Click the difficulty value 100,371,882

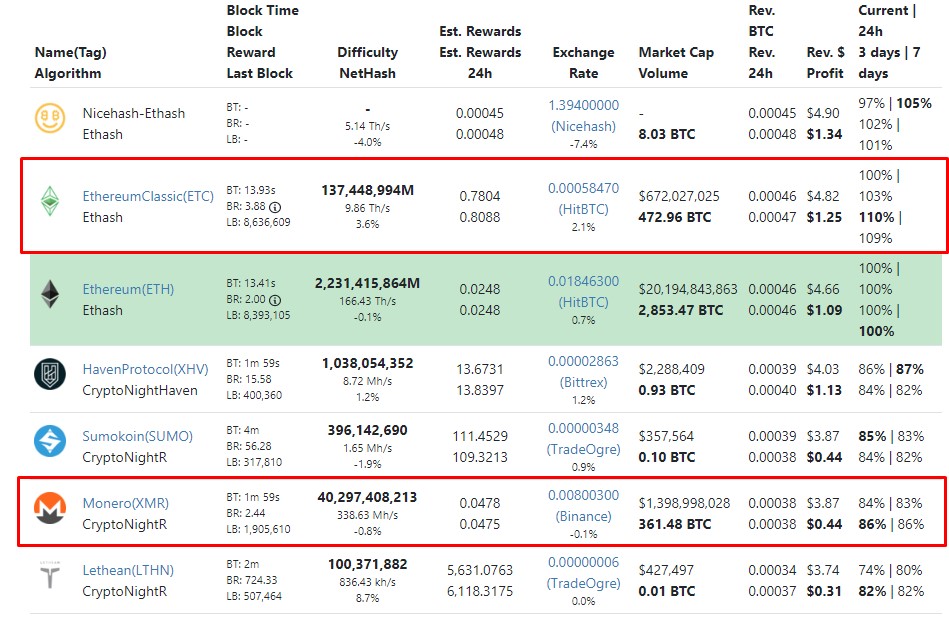tap(367, 564)
